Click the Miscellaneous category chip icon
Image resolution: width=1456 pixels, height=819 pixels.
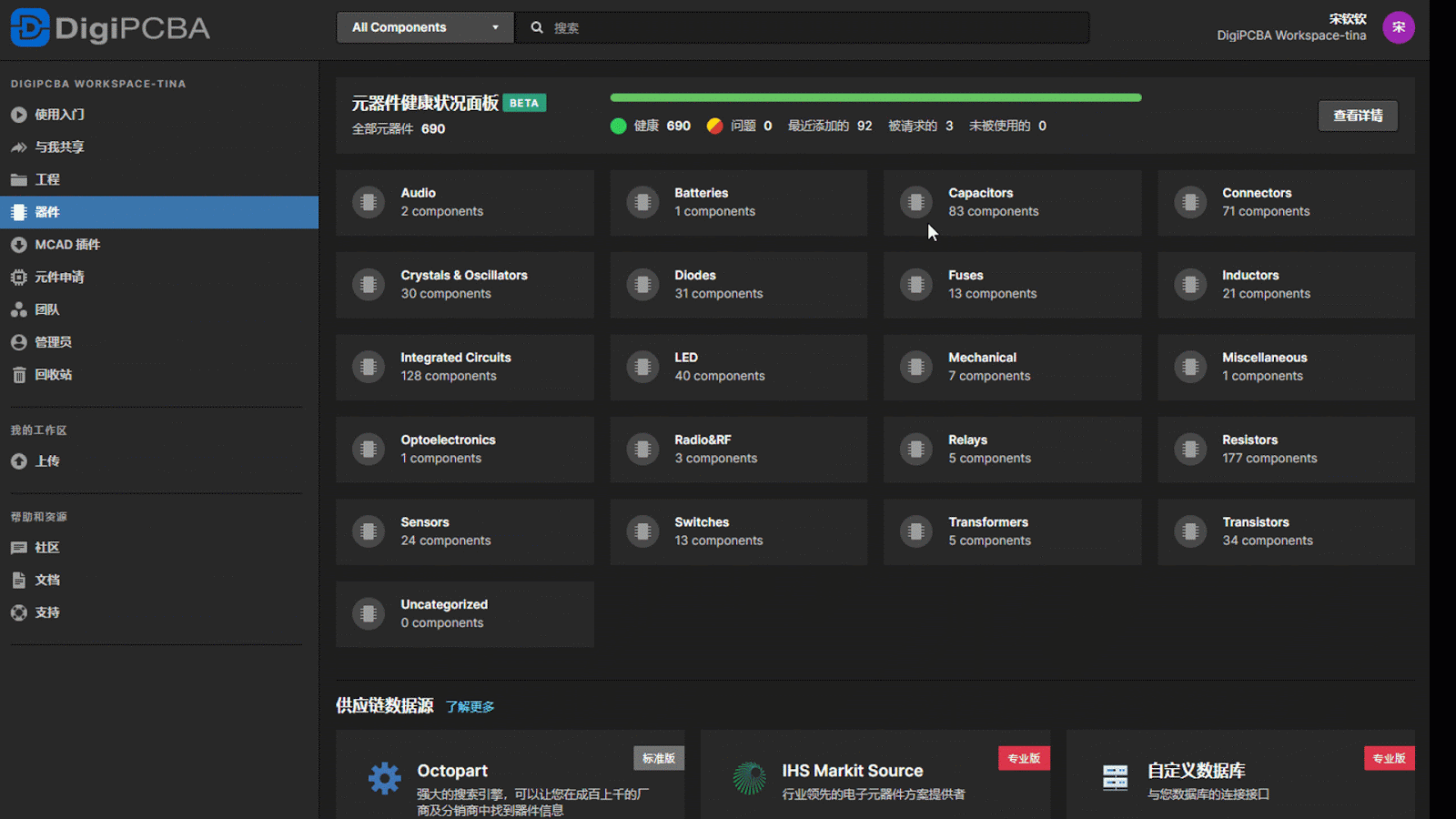1190,367
